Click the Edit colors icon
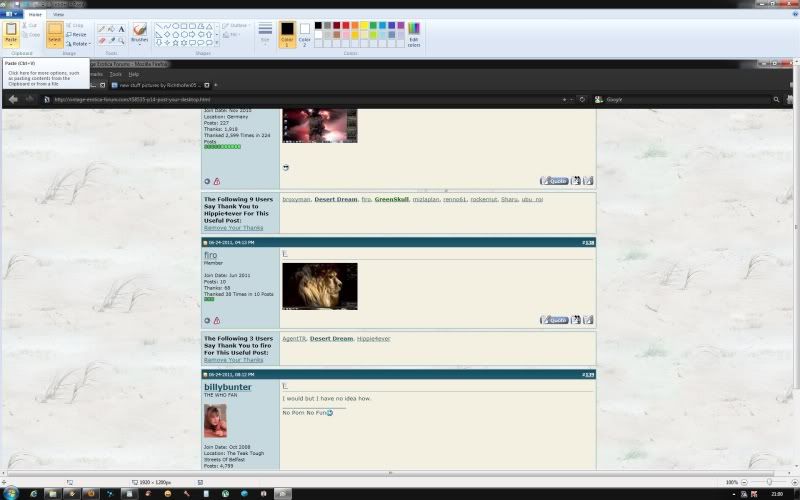 (414, 33)
